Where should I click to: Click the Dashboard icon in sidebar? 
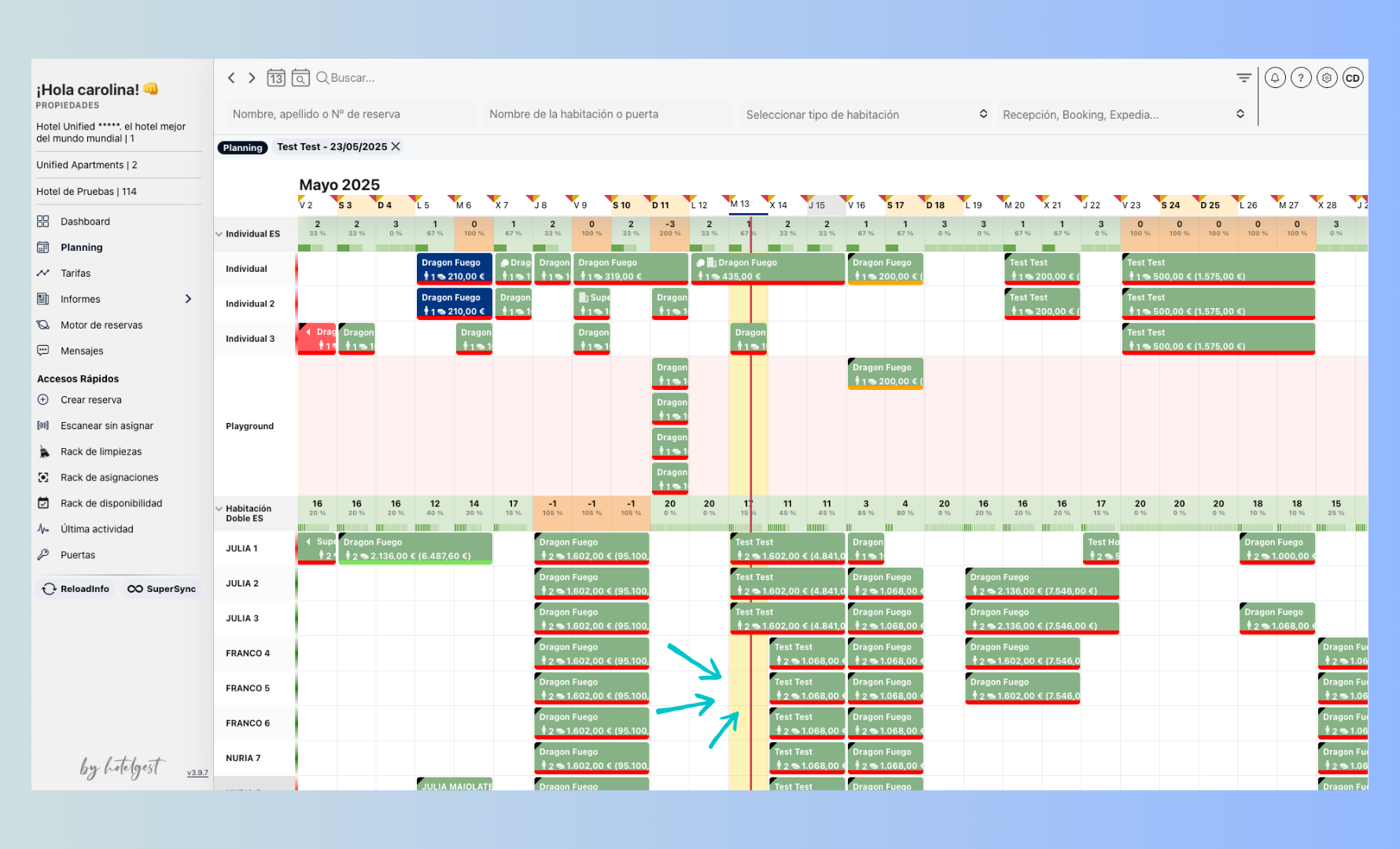tap(43, 222)
